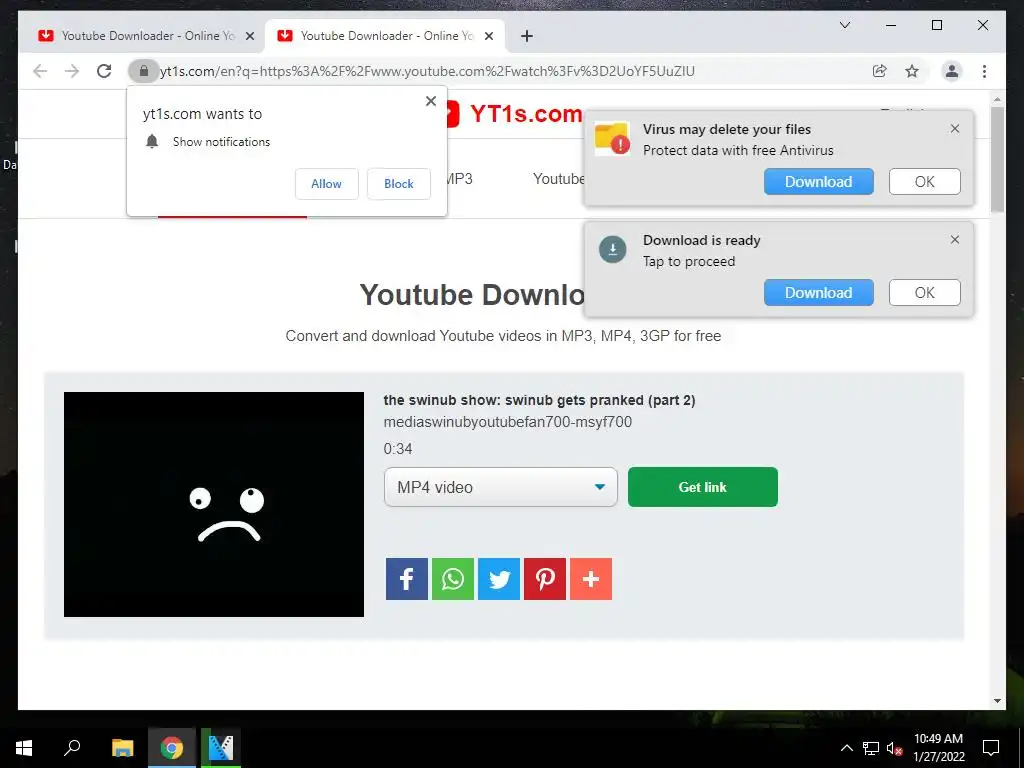Close the first Youtube Downloader tab

coord(249,37)
